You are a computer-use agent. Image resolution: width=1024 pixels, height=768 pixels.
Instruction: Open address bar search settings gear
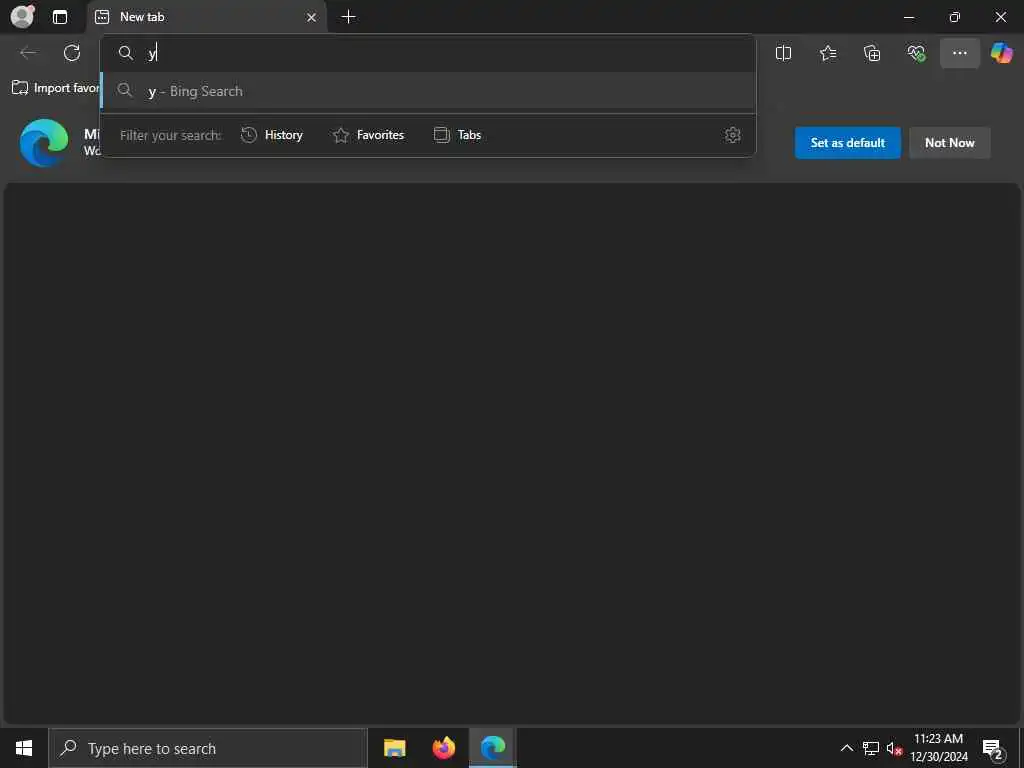click(733, 135)
